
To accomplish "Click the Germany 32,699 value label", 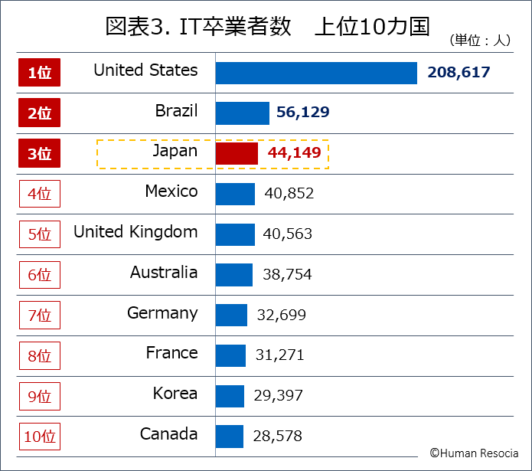I will [x=281, y=315].
